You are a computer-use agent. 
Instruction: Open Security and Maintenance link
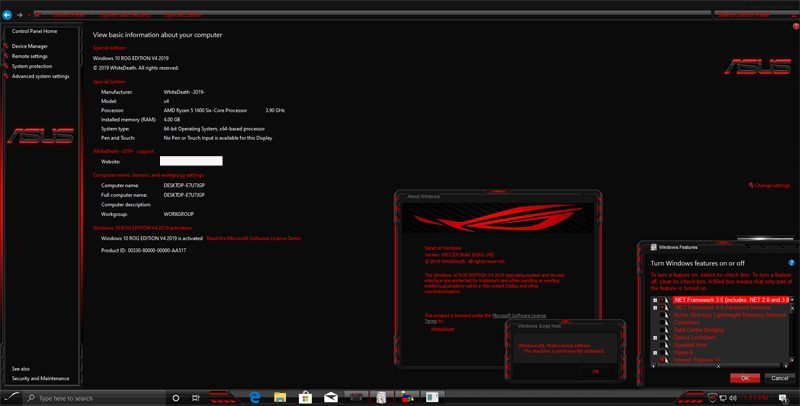click(41, 378)
